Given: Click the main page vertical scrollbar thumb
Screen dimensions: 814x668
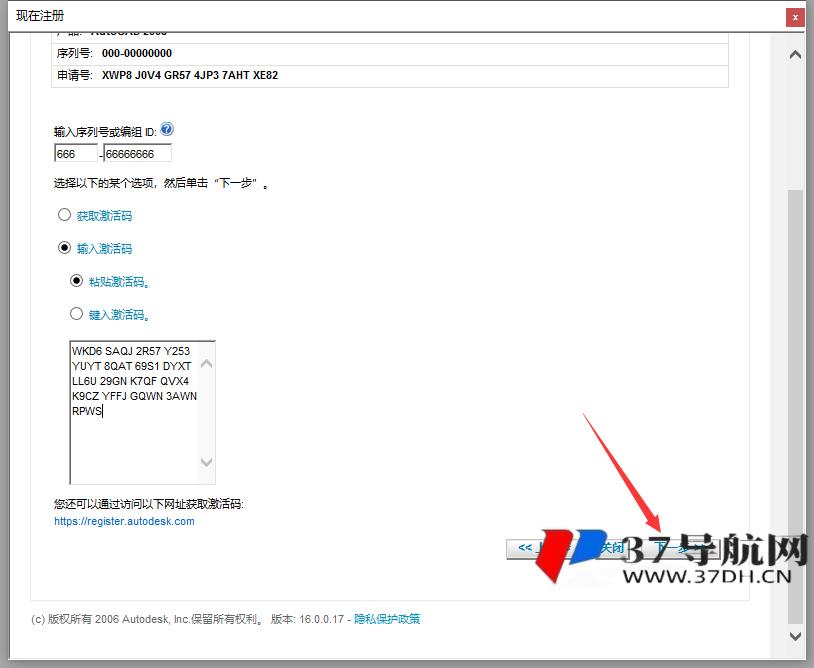Looking at the screenshot, I should [795, 400].
